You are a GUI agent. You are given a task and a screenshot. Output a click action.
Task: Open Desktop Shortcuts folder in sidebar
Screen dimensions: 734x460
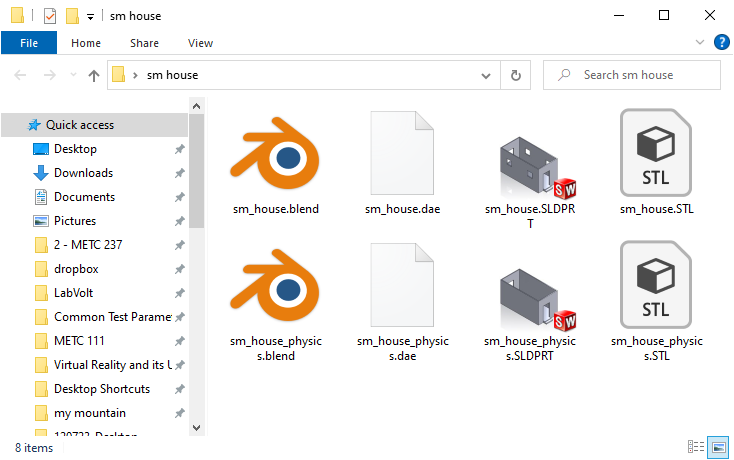(x=102, y=389)
